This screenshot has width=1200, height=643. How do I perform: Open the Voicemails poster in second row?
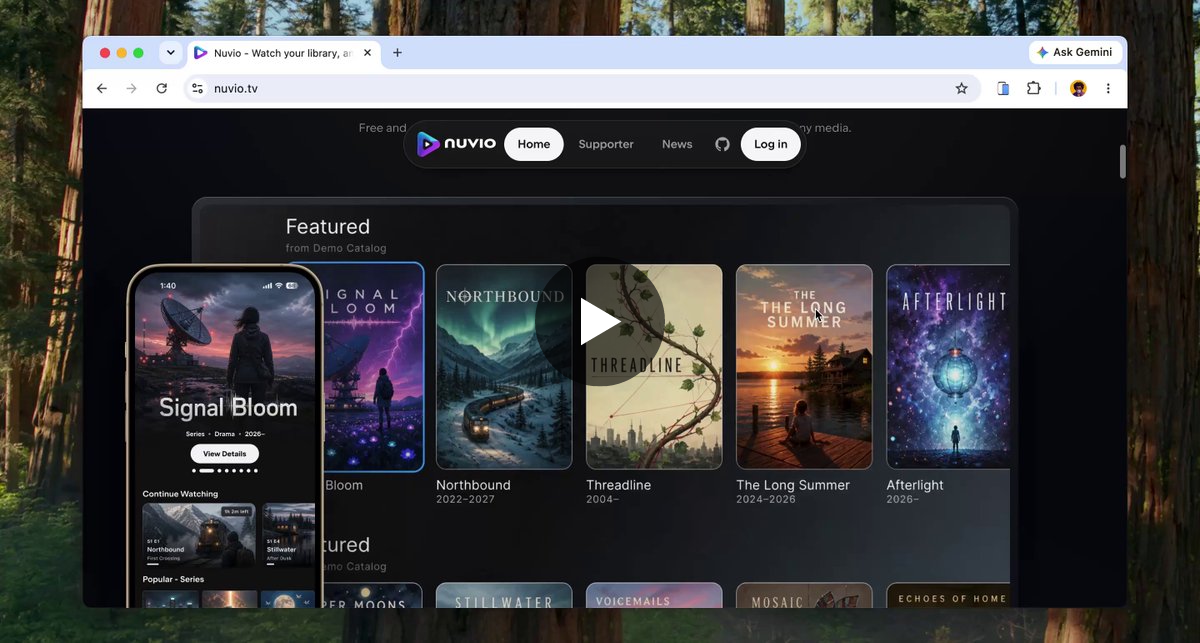click(654, 595)
